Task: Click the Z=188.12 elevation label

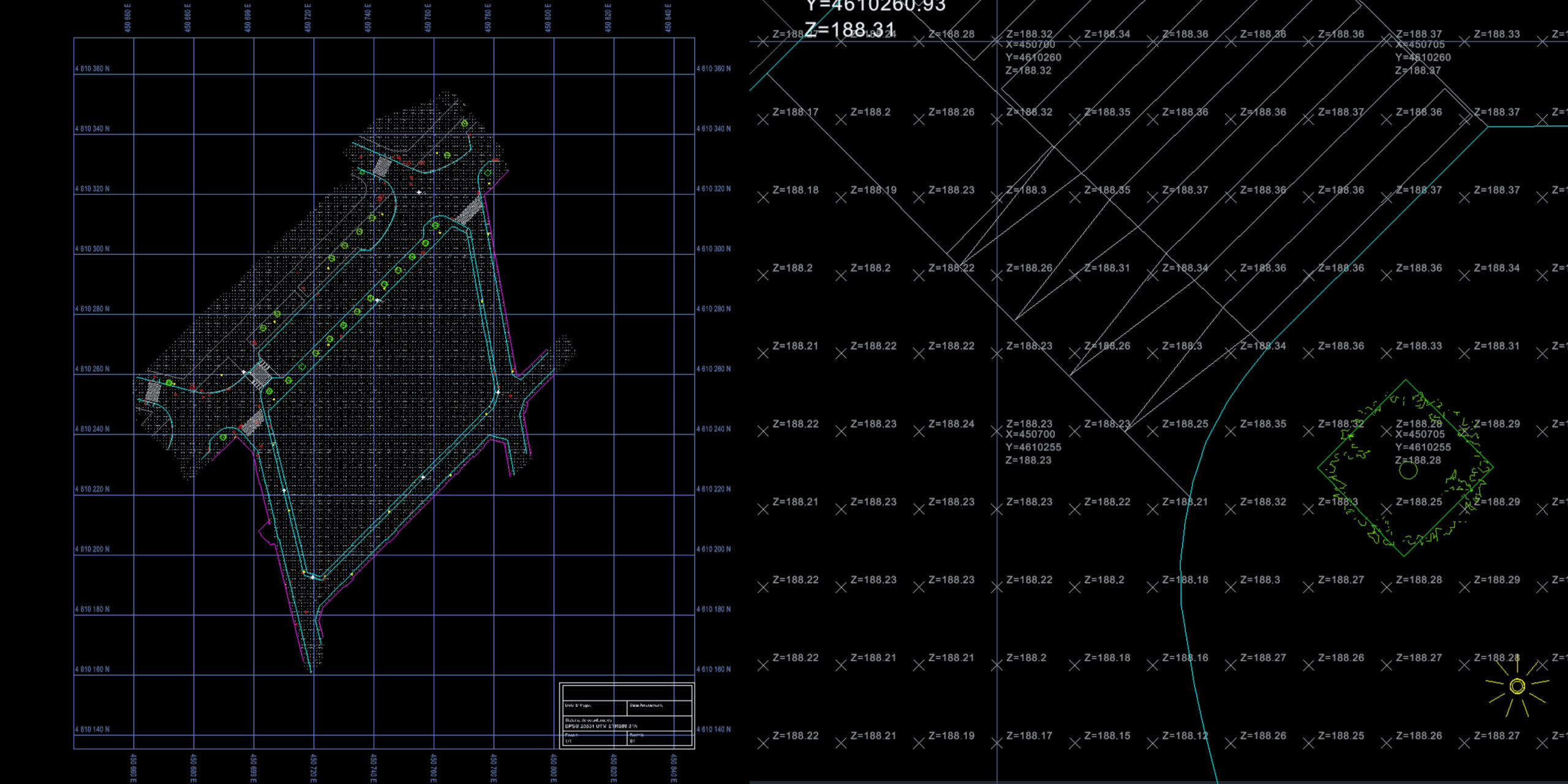Action: (1185, 736)
